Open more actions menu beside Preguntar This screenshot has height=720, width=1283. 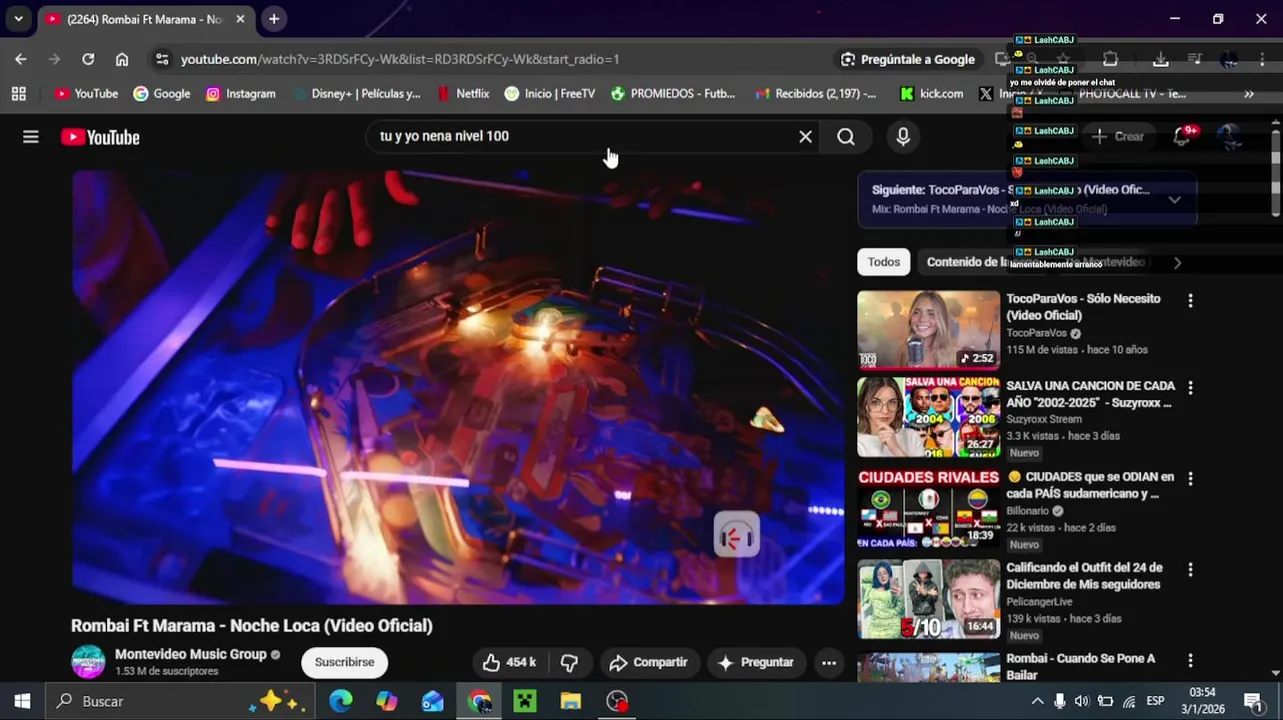[x=829, y=662]
